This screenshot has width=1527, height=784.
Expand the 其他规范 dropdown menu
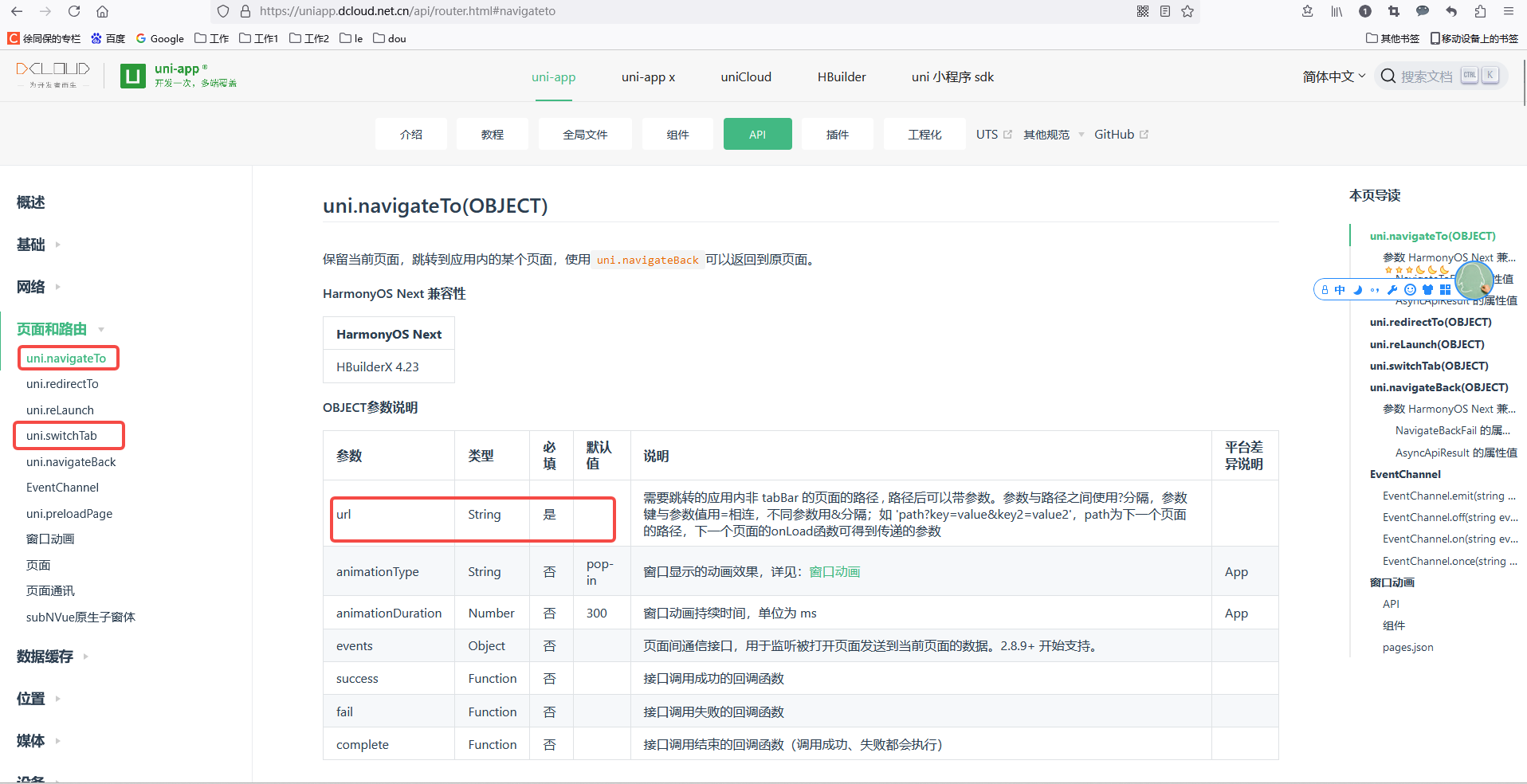(x=1054, y=135)
